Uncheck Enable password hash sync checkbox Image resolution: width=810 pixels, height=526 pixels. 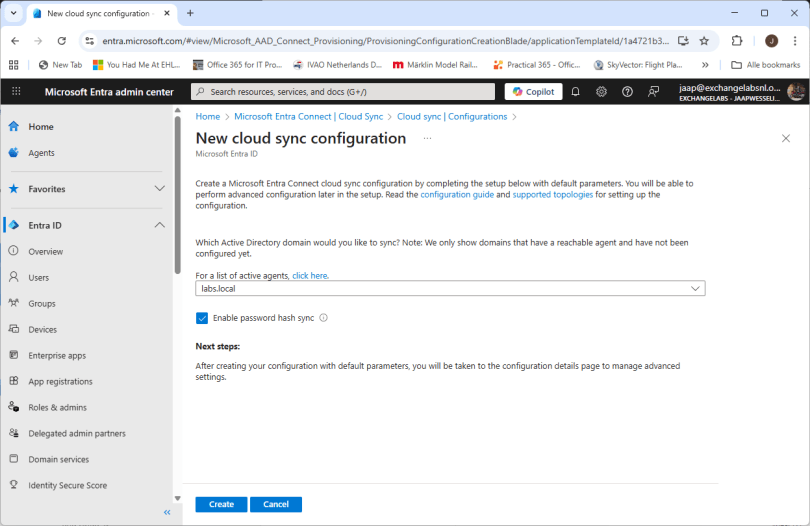tap(202, 318)
